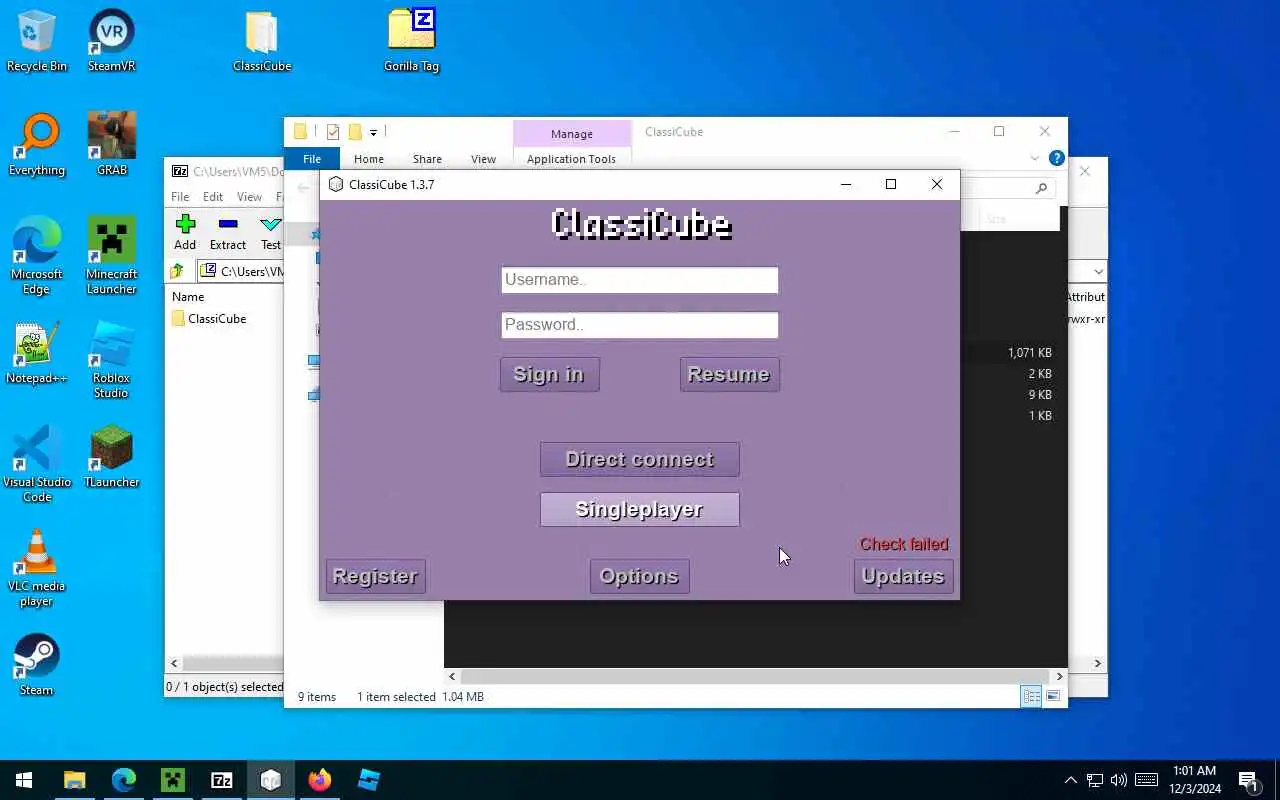1280x800 pixels.
Task: Click the 7-Zip up-folder icon
Action: (x=177, y=271)
